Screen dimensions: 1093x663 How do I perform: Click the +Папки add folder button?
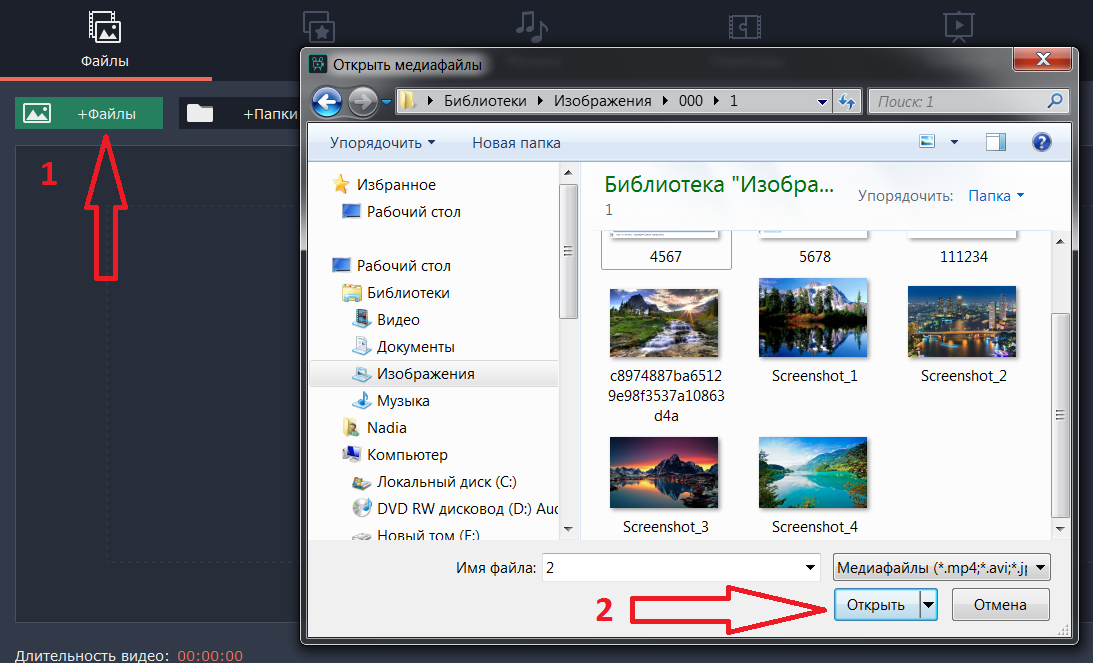point(240,114)
